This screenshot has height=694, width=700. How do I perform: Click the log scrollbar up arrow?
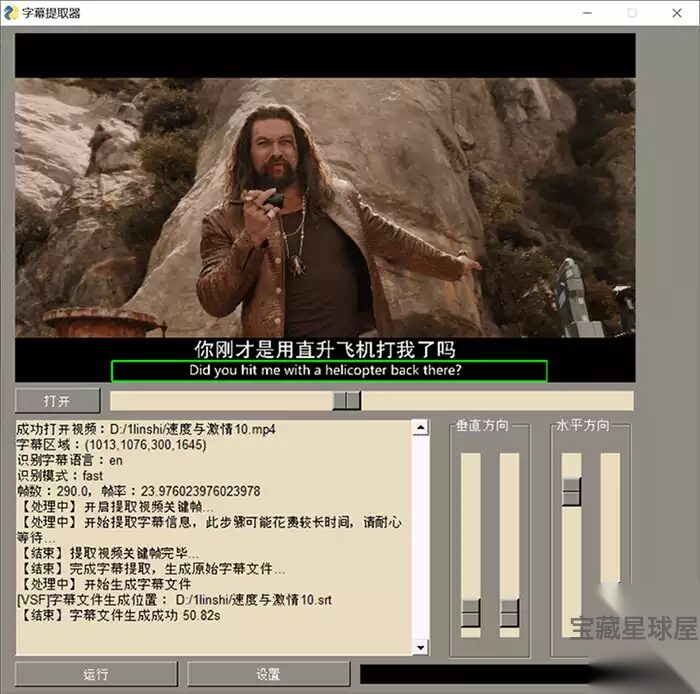pyautogui.click(x=421, y=428)
